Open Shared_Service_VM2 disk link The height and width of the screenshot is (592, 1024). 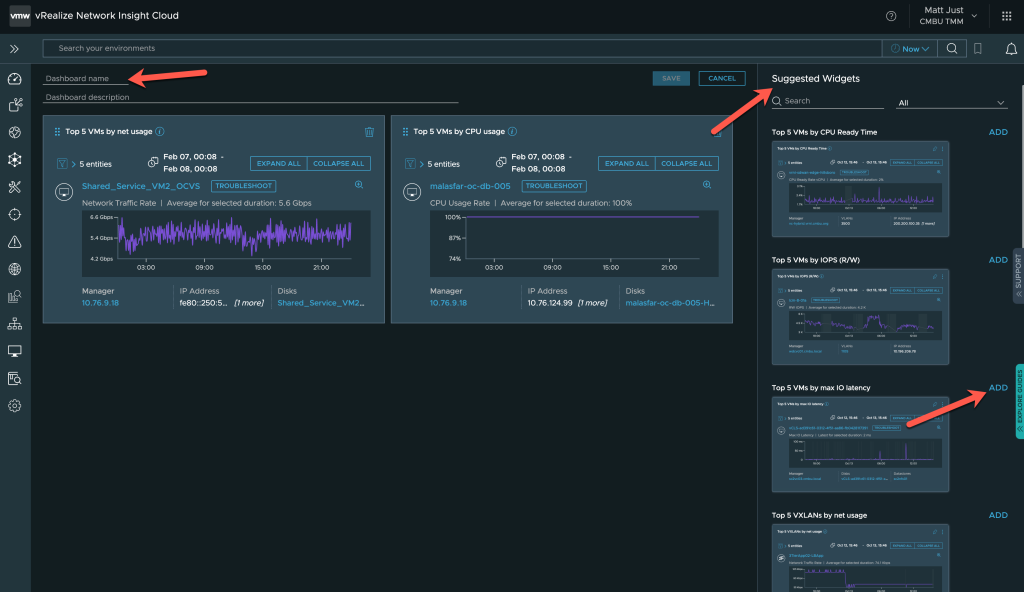click(321, 303)
